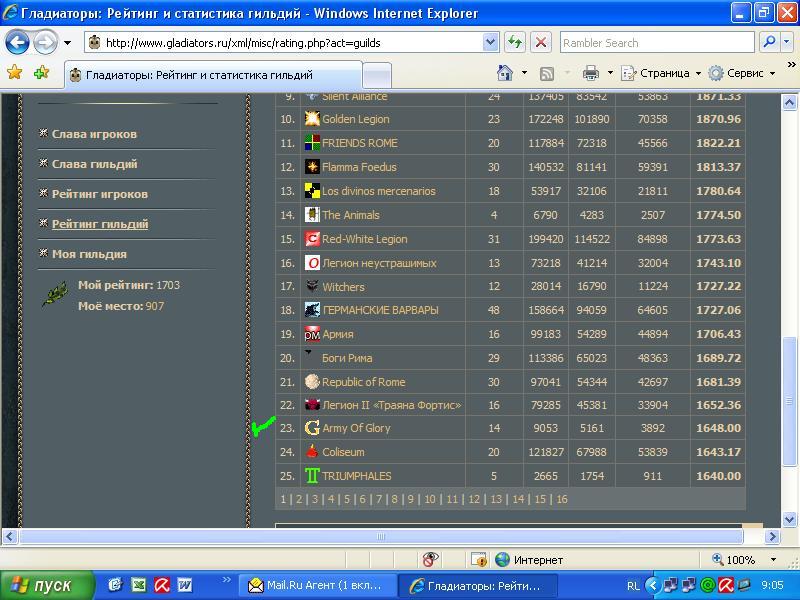This screenshot has height=600, width=800.
Task: Open the Favorites star icon
Action: coord(15,73)
